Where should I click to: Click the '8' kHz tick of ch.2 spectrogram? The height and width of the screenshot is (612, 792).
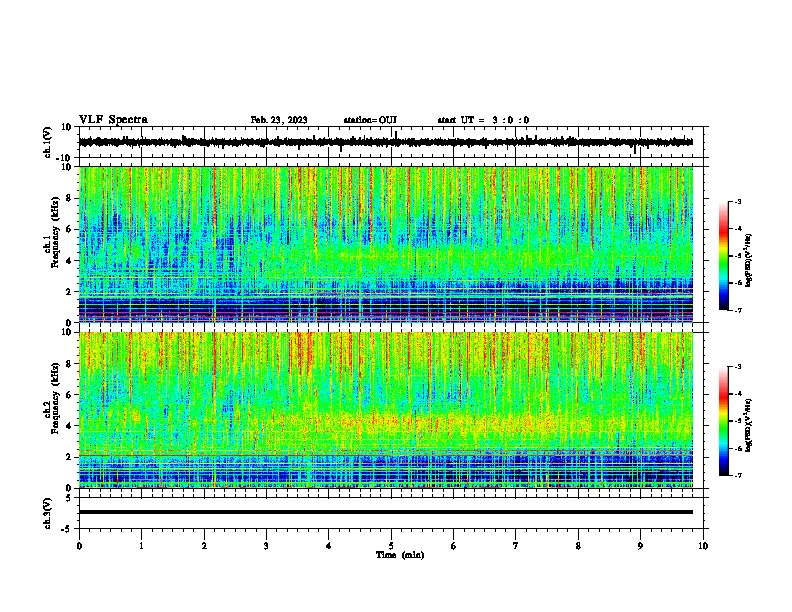coord(69,364)
